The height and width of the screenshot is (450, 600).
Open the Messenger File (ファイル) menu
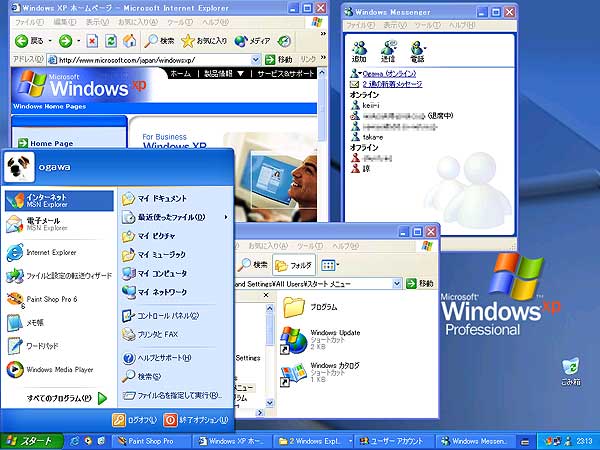click(x=360, y=26)
